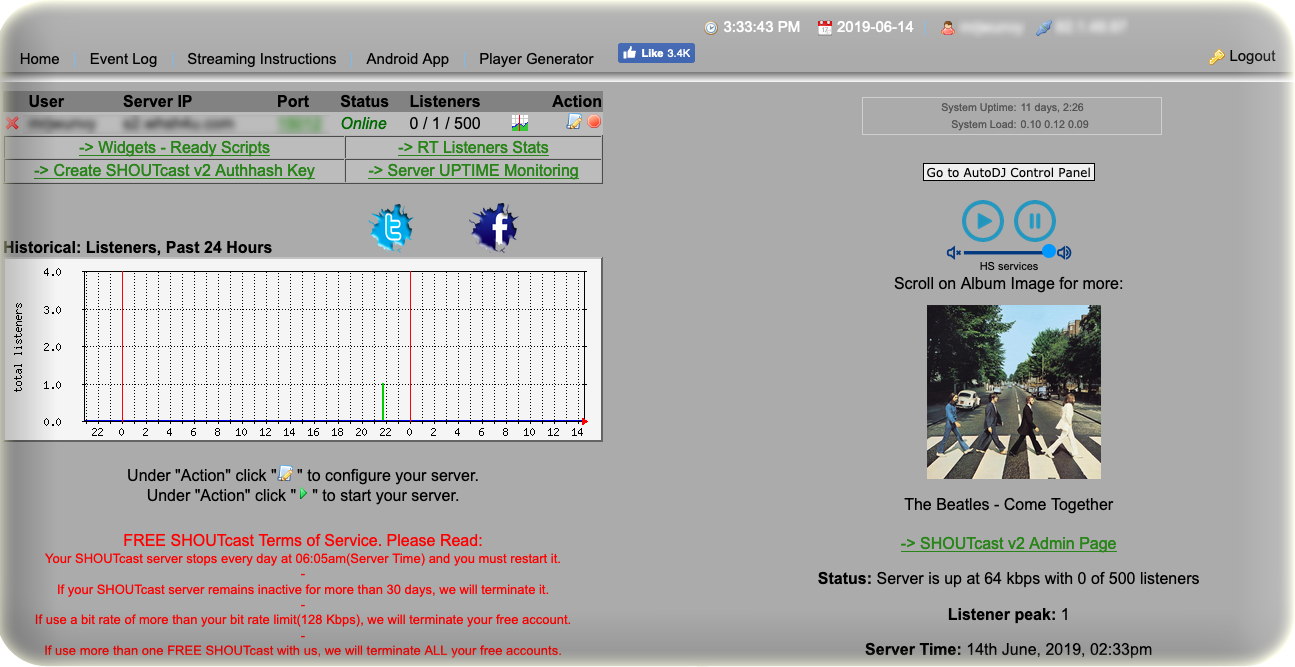
Task: Start the stream with the play button
Action: pos(982,221)
